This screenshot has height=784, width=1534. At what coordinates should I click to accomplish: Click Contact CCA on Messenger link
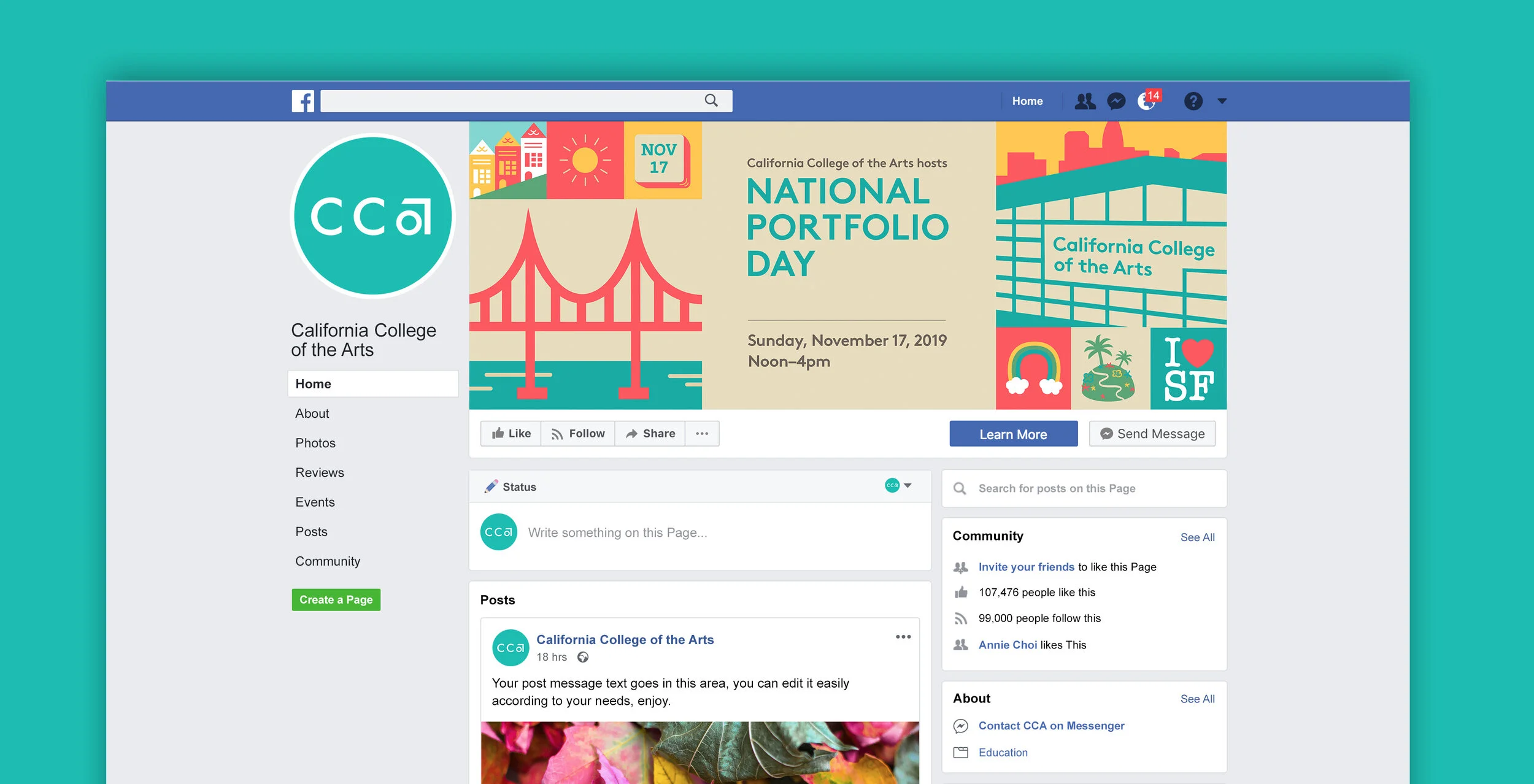pyautogui.click(x=1051, y=726)
